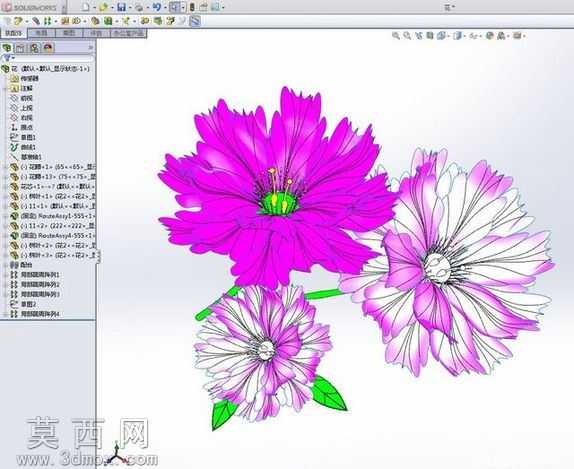
Task: Switch to the 装配体 (Assembly) tab
Action: coord(14,33)
